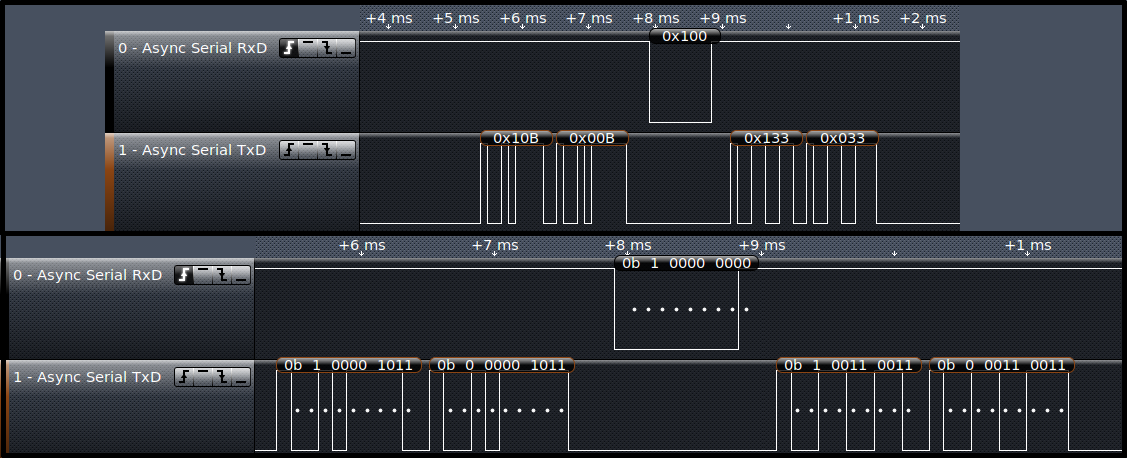Set high-level trigger on TxD in upper hex panel
Screen dimensions: 1127x458
point(308,150)
